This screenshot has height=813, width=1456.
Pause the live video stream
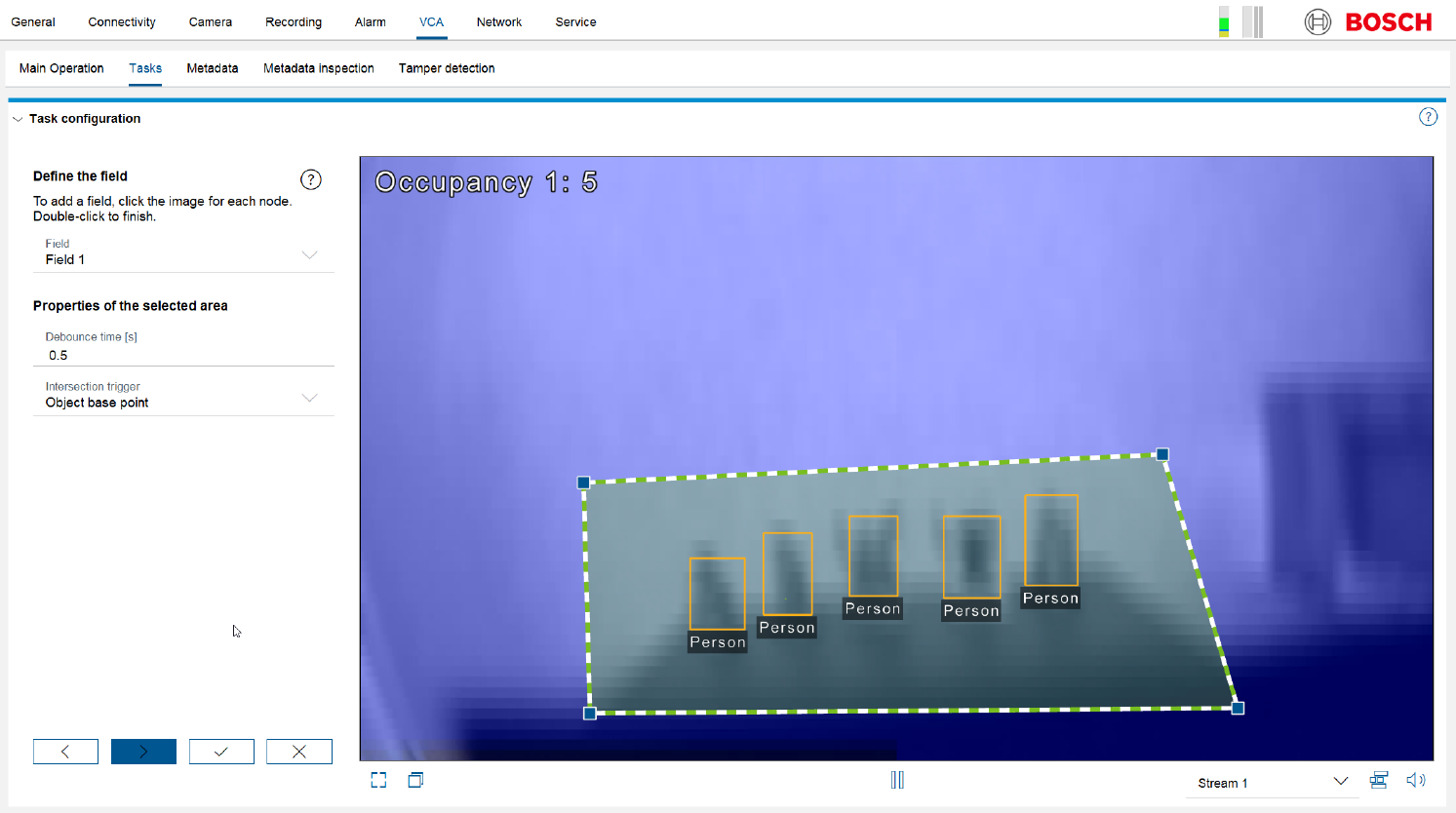coord(897,779)
